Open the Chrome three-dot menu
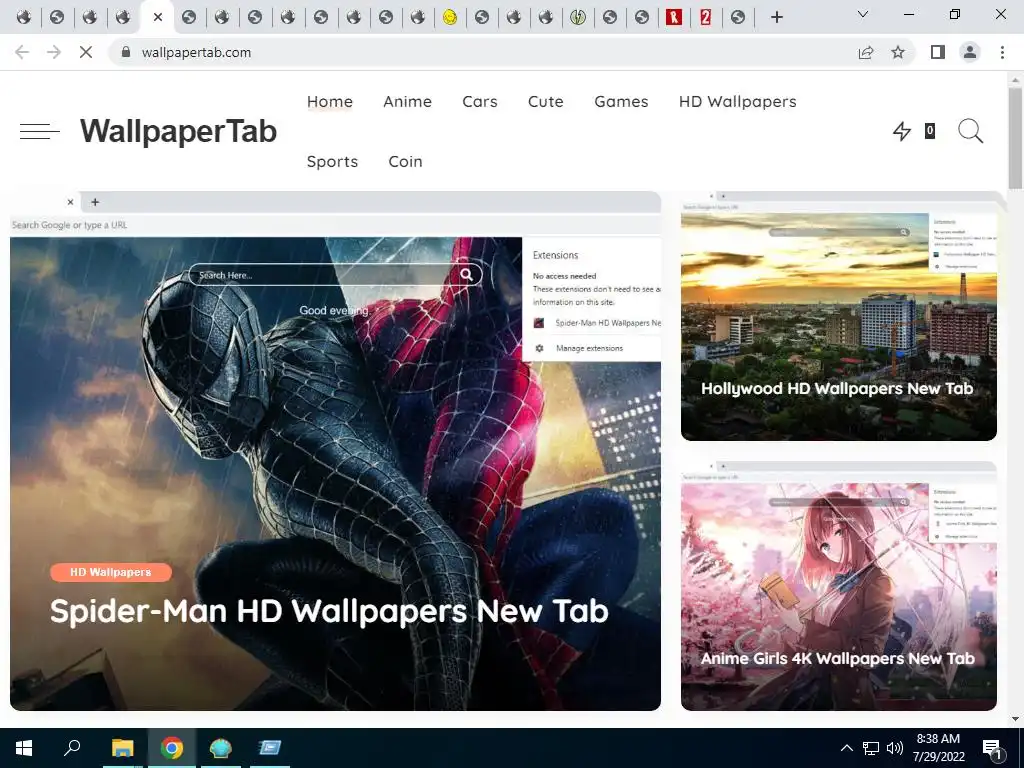The image size is (1024, 768). [x=1002, y=52]
